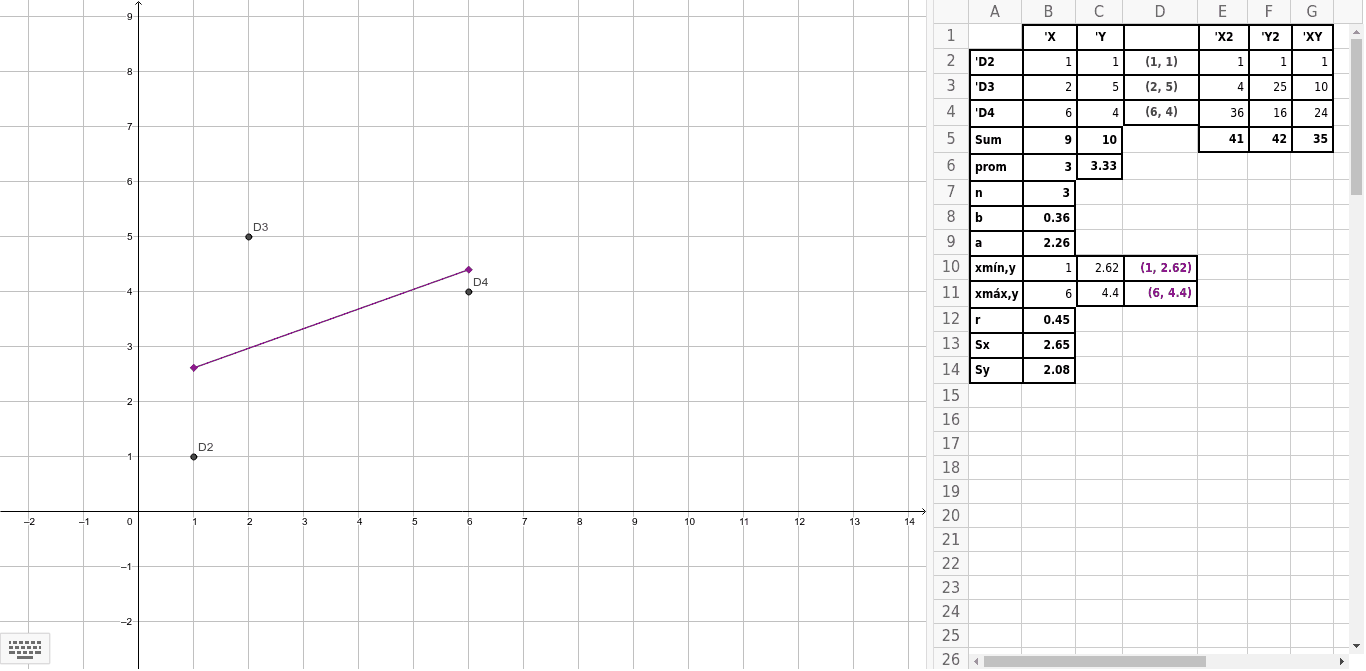Image resolution: width=1366 pixels, height=671 pixels.
Task: Select the 'XY header cell
Action: click(1312, 37)
